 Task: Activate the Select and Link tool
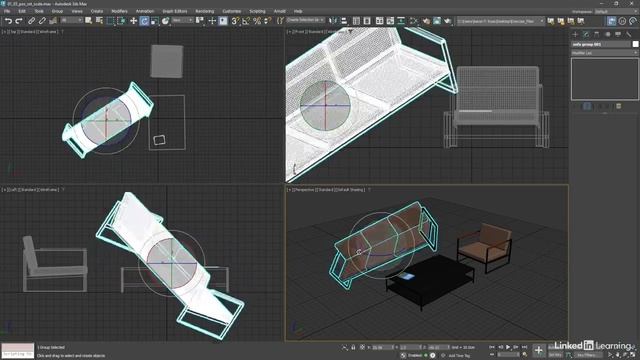(x=31, y=21)
